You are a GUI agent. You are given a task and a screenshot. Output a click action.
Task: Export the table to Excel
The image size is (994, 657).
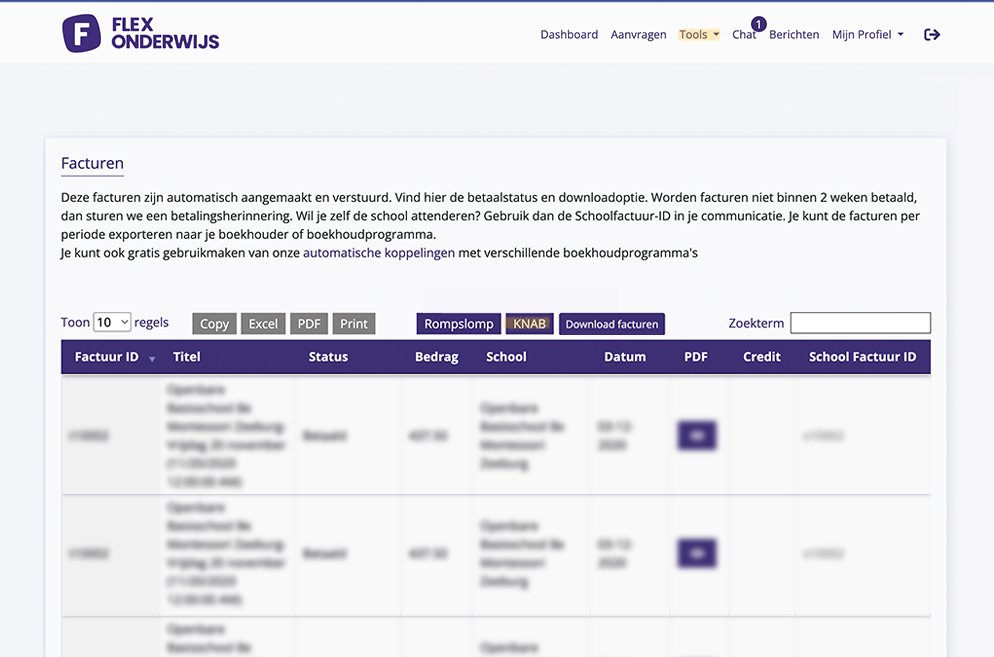[263, 324]
